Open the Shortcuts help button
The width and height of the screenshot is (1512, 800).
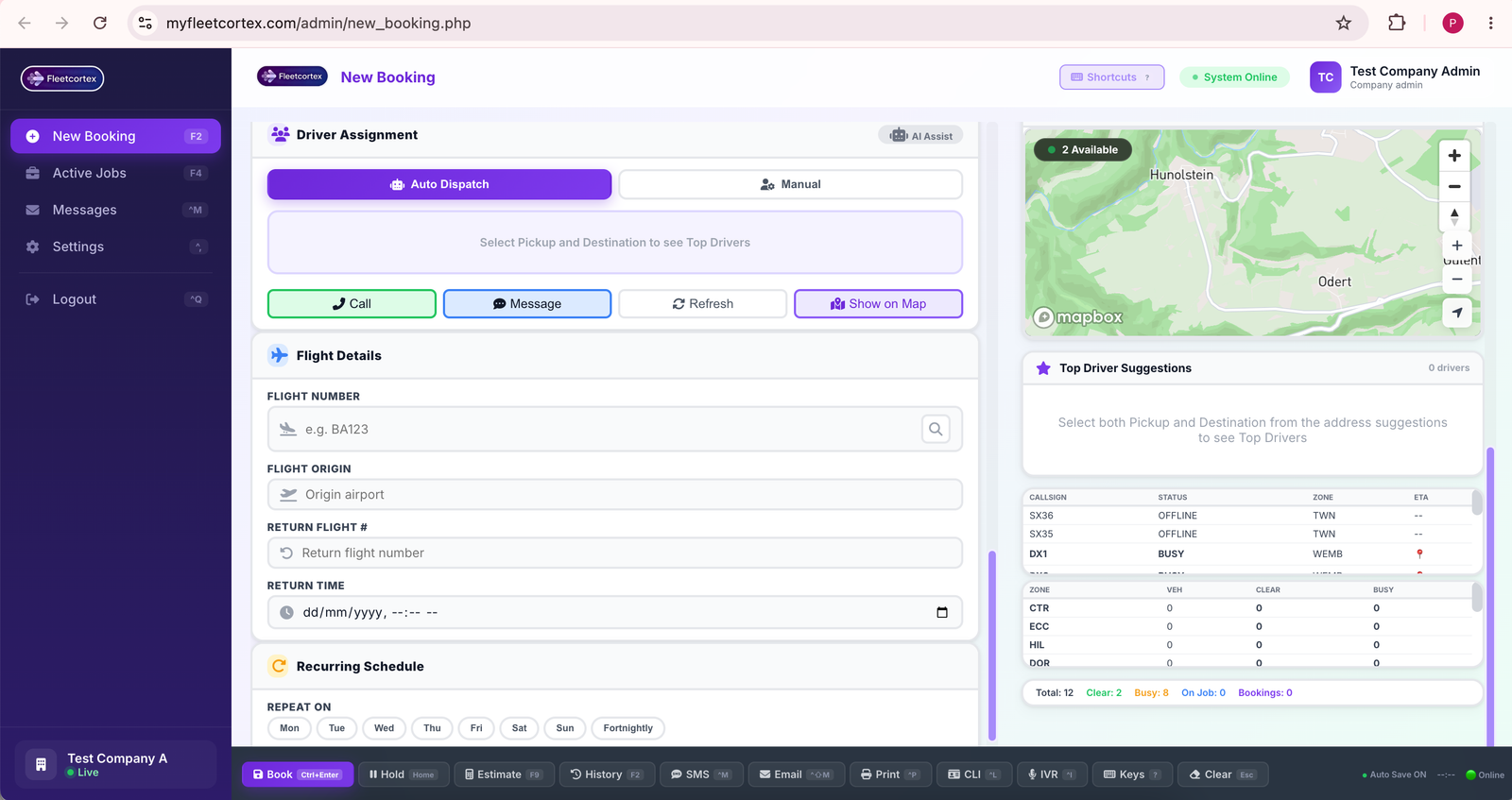(1111, 77)
